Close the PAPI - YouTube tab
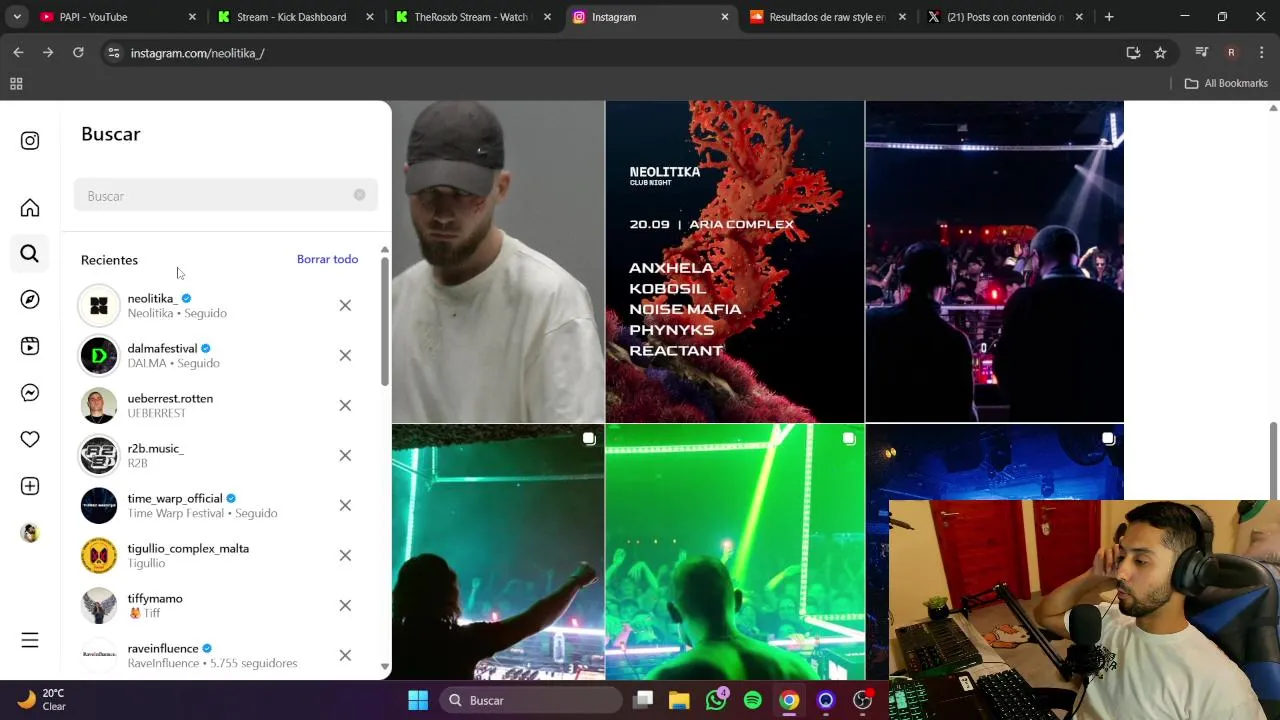1280x720 pixels. pos(192,17)
